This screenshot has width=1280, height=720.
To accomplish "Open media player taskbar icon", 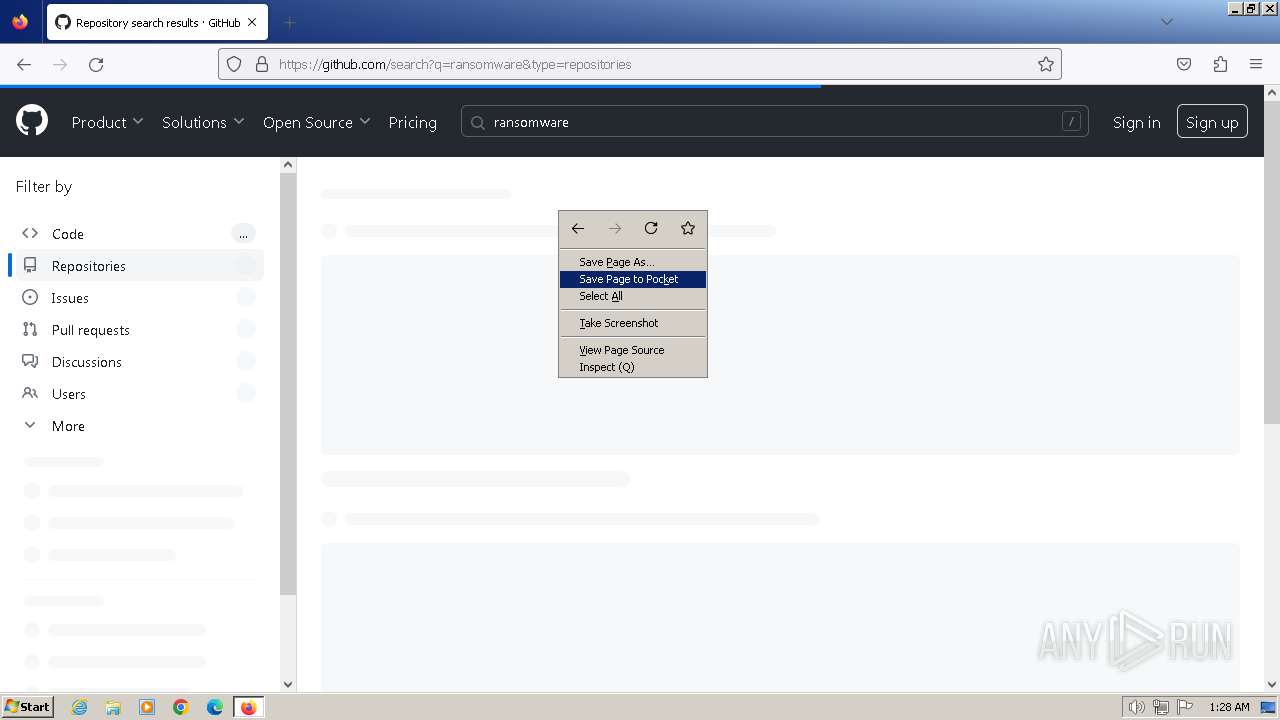I will point(147,707).
